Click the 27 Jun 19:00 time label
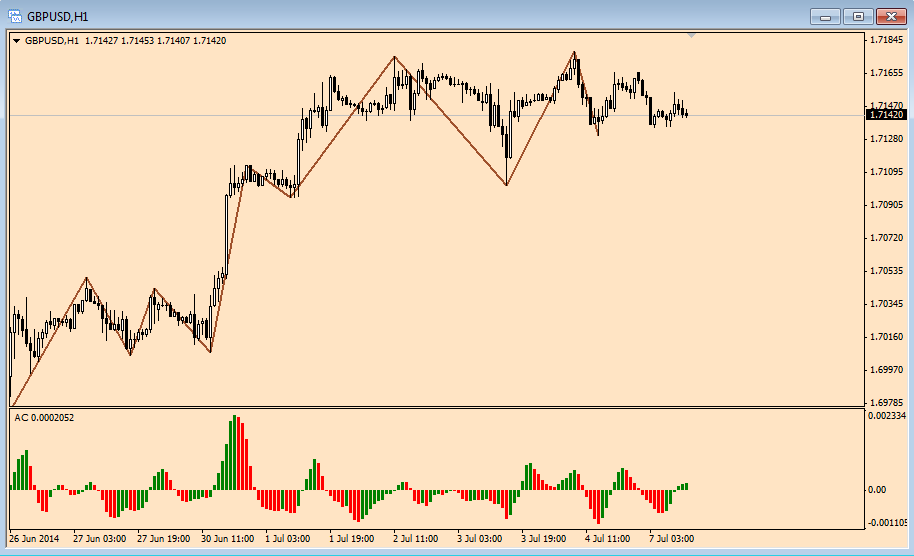This screenshot has height=556, width=914. 163,539
